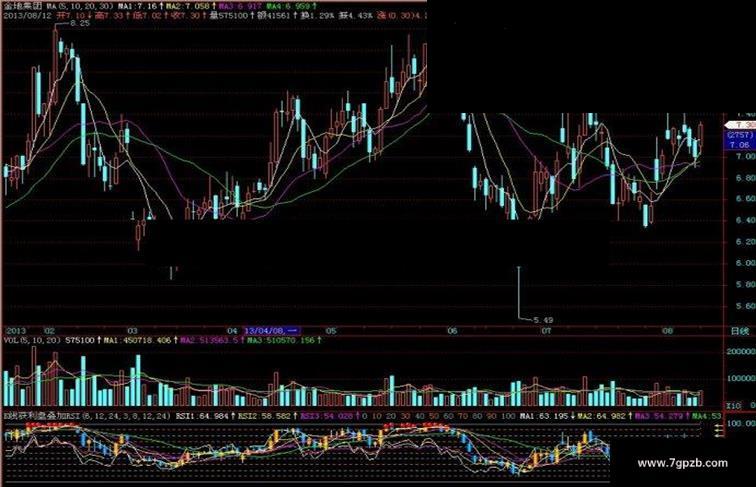
Task: Click the sub-panel MA2: 64.982 value
Action: [x=604, y=415]
